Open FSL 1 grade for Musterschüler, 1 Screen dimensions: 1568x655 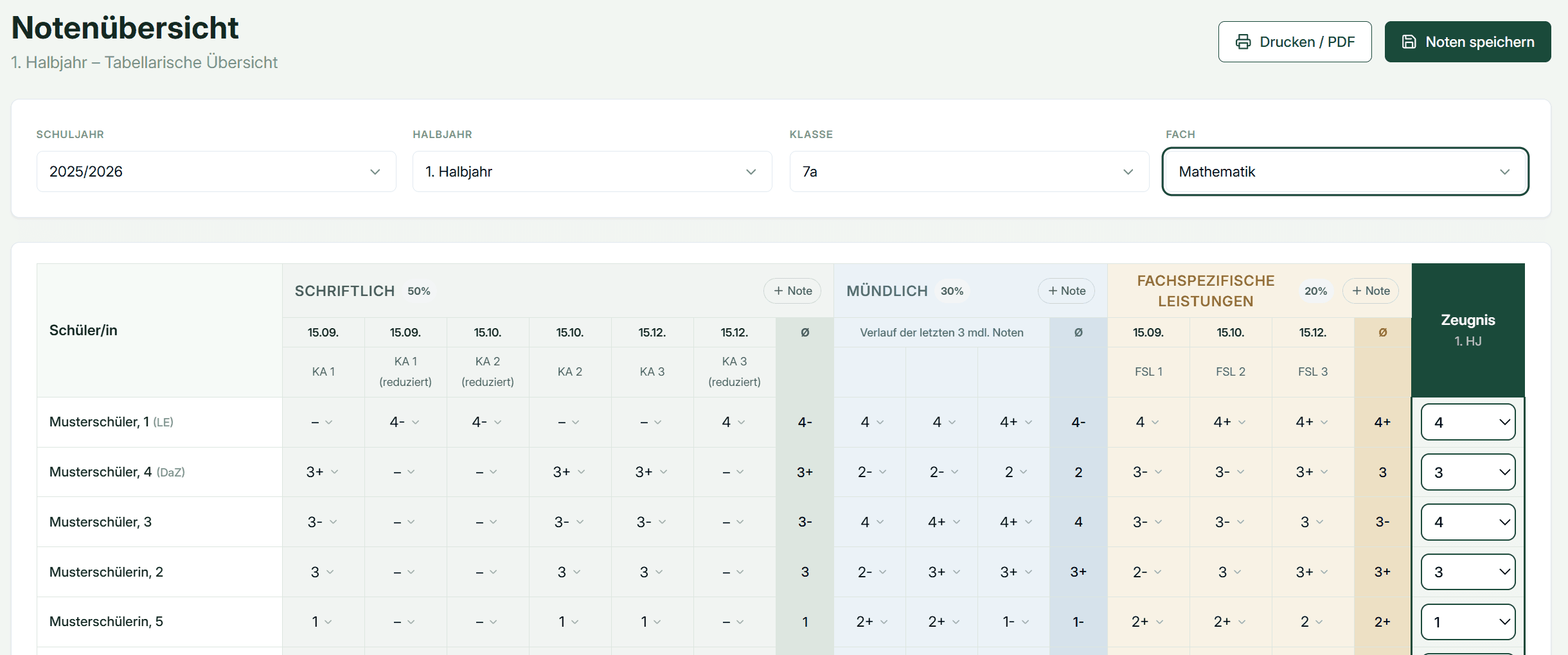click(1148, 422)
